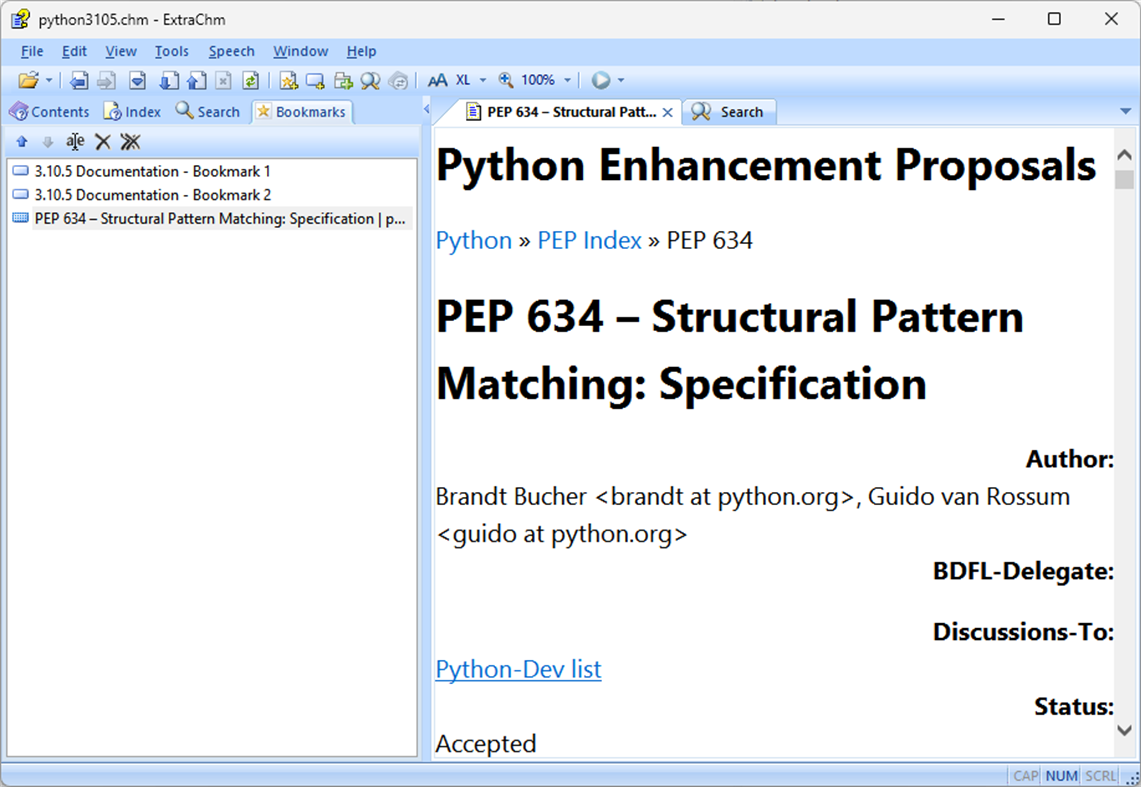Click the scrollbar down arrow in document
1141x787 pixels.
(1124, 730)
